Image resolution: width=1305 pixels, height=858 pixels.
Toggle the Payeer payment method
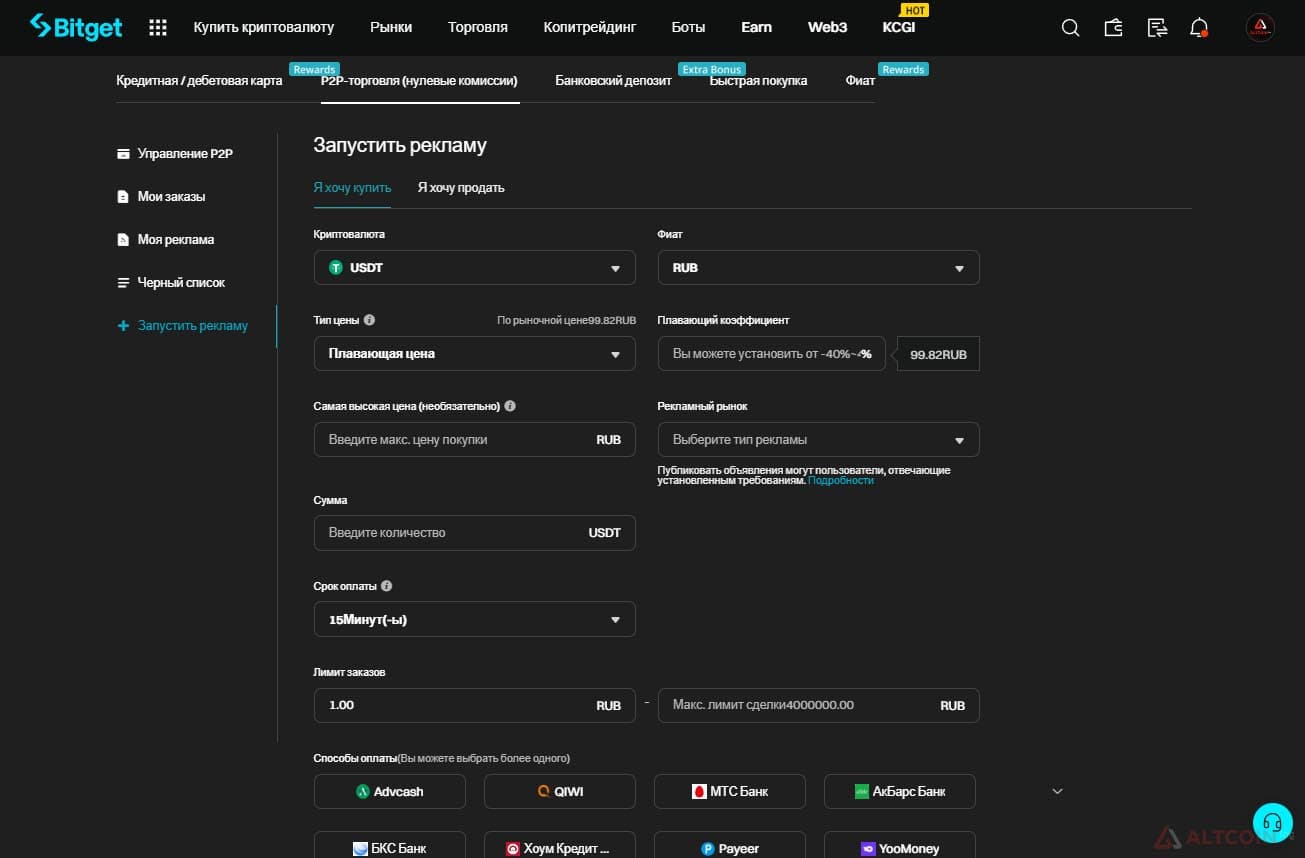[730, 846]
